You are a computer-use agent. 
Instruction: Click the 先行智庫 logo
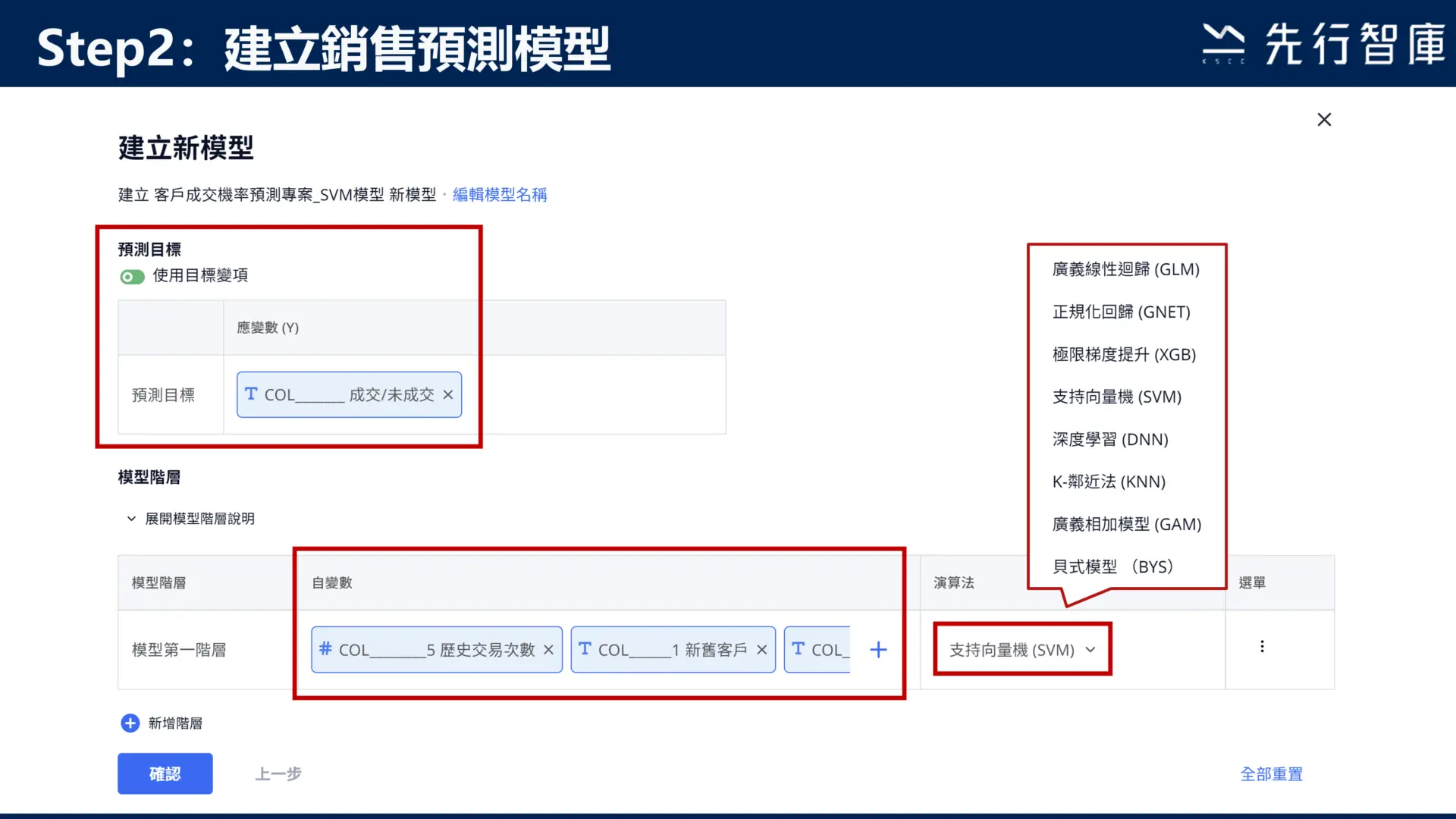pos(1324,44)
